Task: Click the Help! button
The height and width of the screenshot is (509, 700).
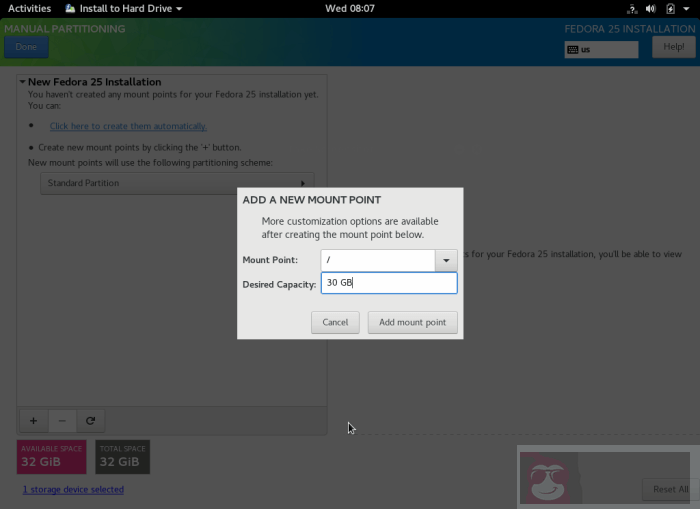Action: point(674,47)
